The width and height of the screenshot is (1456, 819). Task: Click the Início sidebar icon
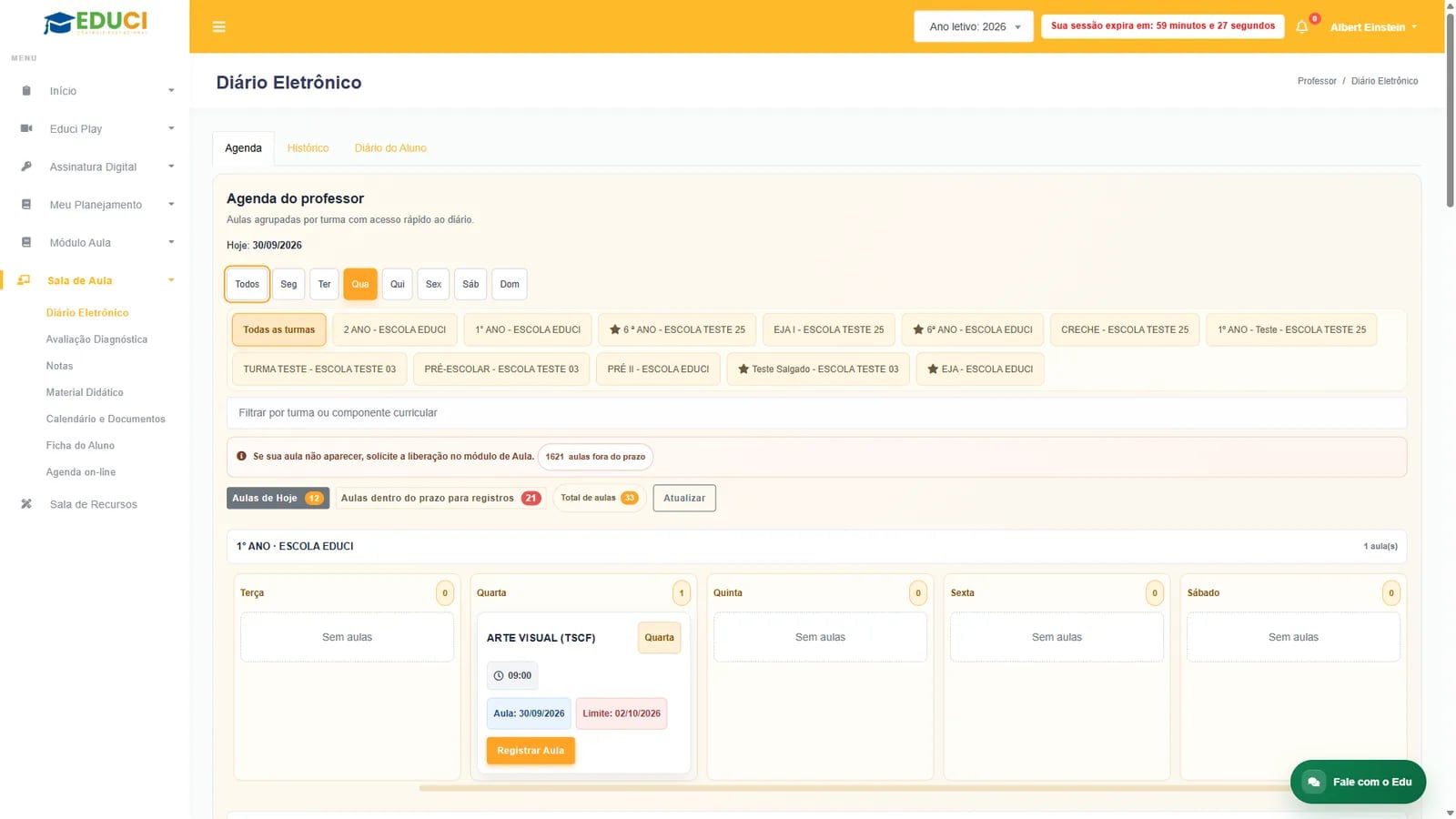[x=26, y=91]
